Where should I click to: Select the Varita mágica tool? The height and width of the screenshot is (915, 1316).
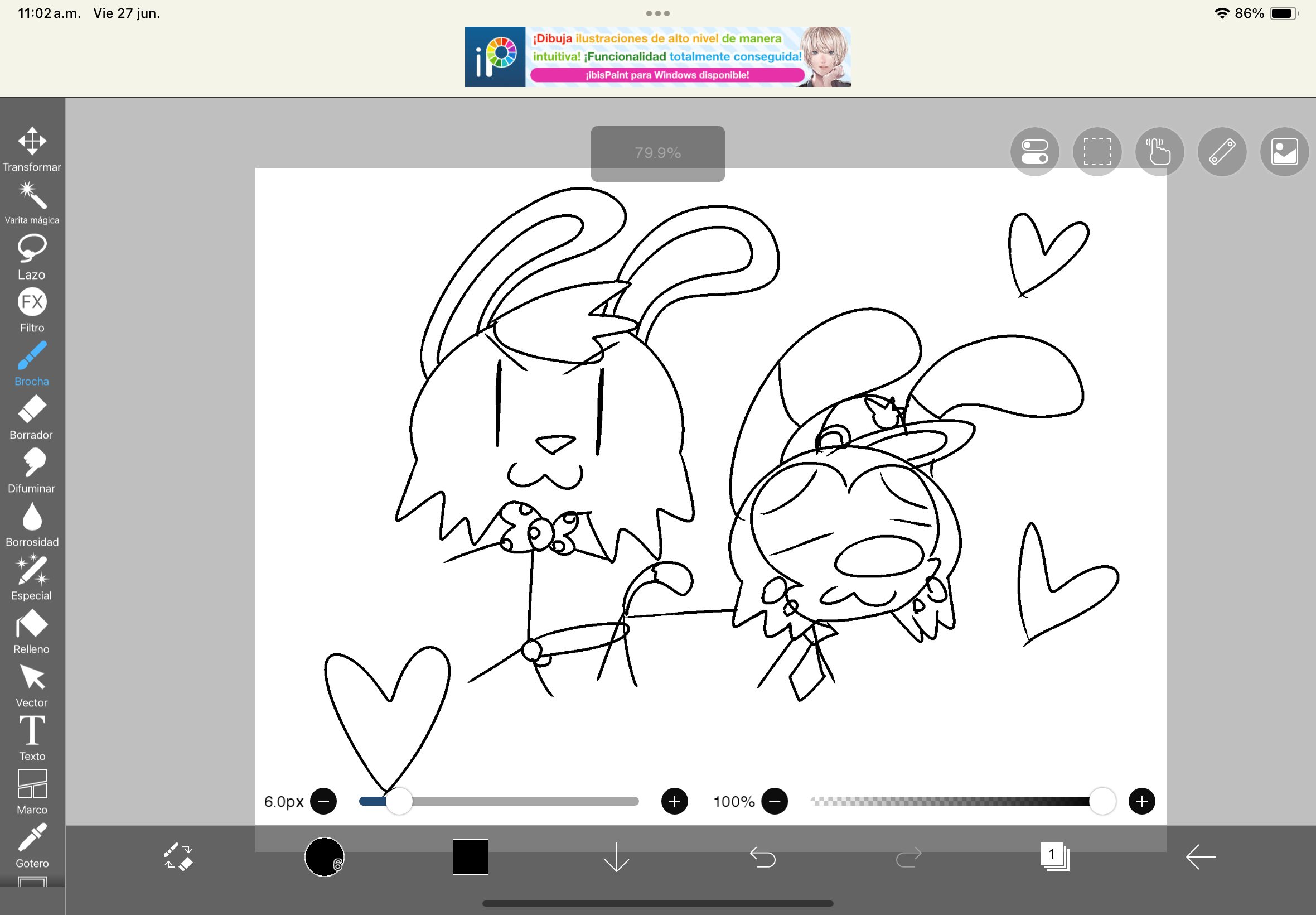pyautogui.click(x=32, y=203)
